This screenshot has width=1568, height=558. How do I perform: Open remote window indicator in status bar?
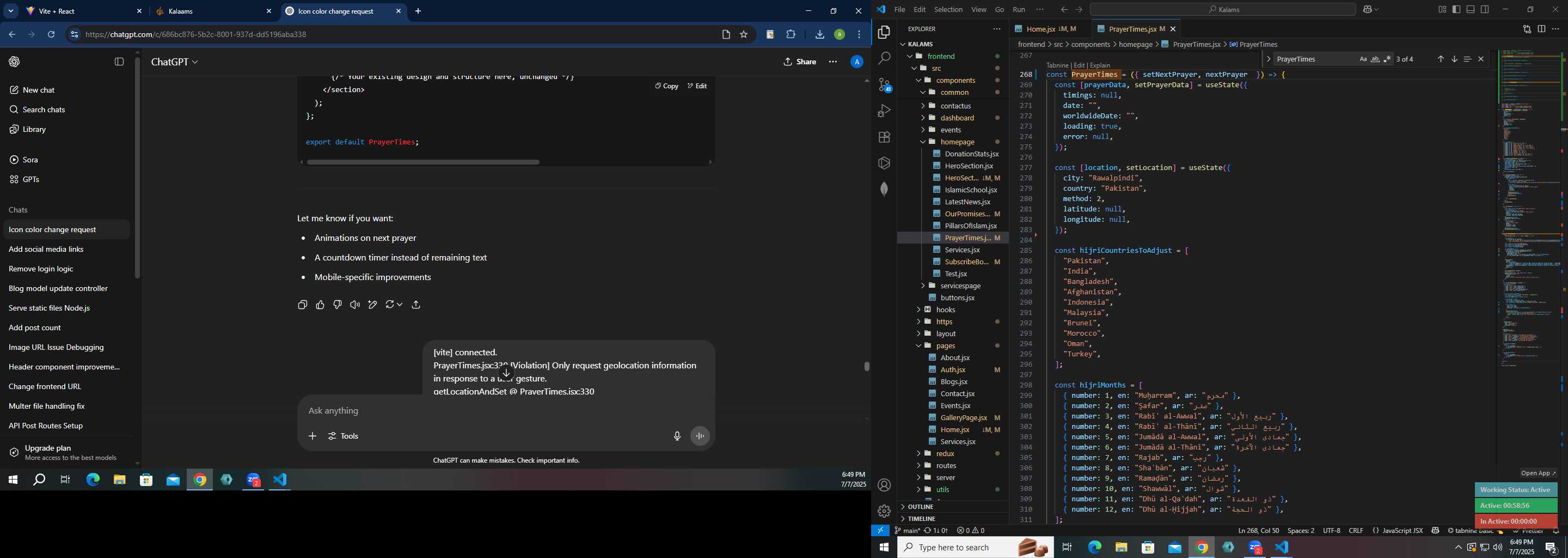coord(880,531)
